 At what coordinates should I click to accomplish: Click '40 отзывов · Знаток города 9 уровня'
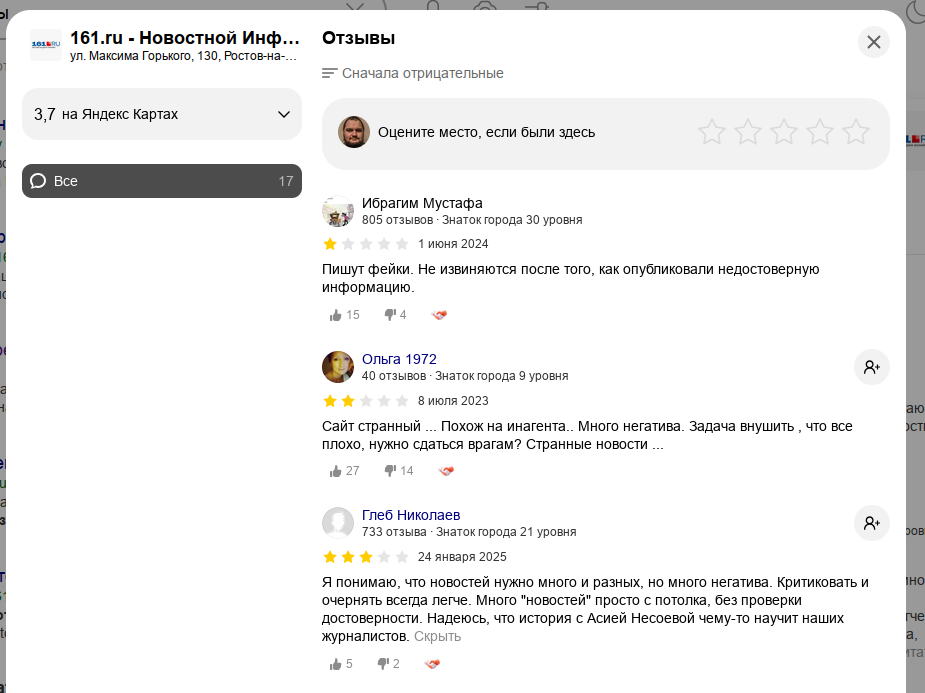(465, 376)
